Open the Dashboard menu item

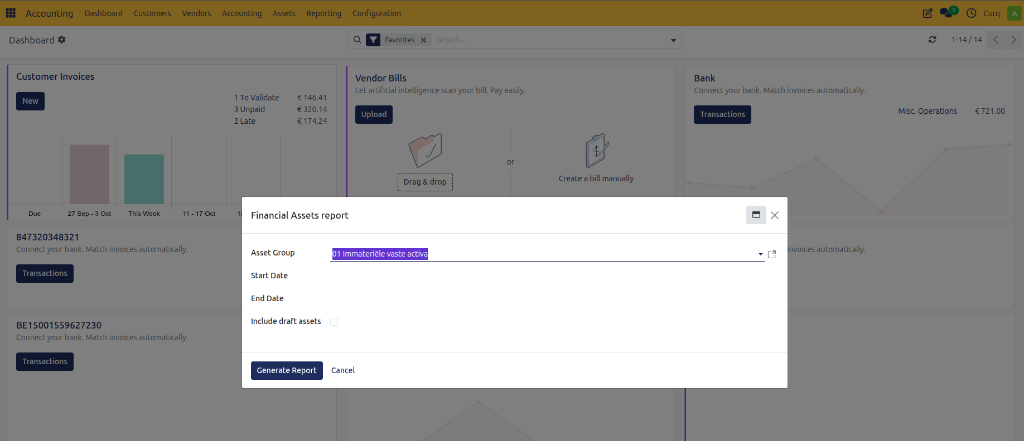pyautogui.click(x=103, y=13)
